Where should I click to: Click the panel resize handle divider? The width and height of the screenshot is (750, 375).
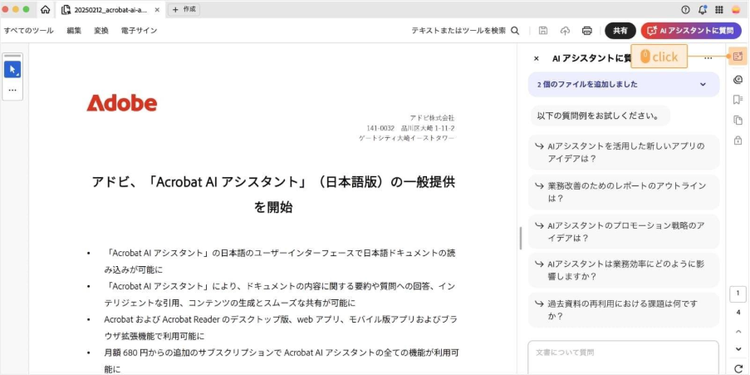click(520, 238)
